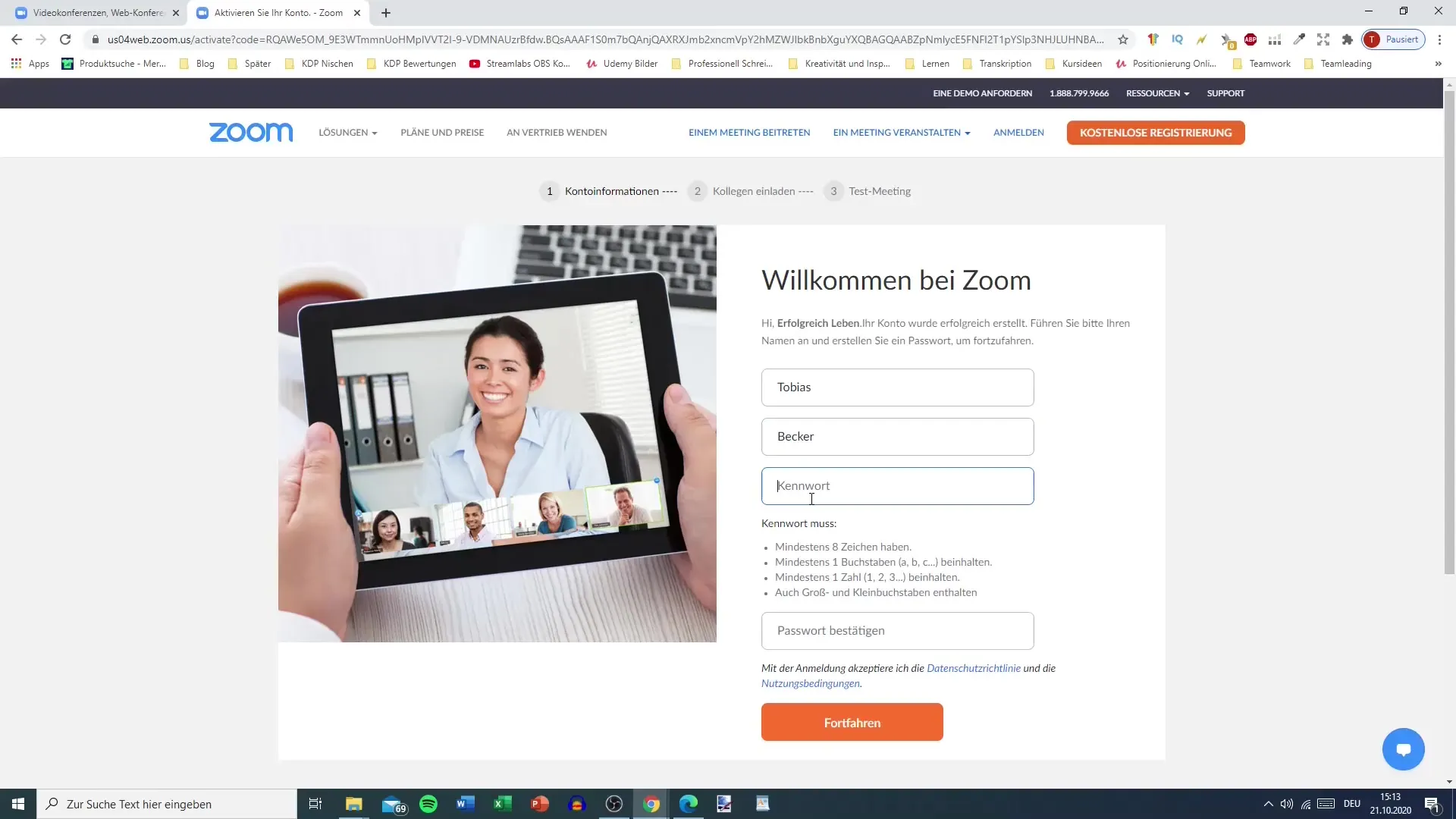Click the Microsoft Word icon in the taskbar
Viewport: 1456px width, 819px height.
[463, 803]
